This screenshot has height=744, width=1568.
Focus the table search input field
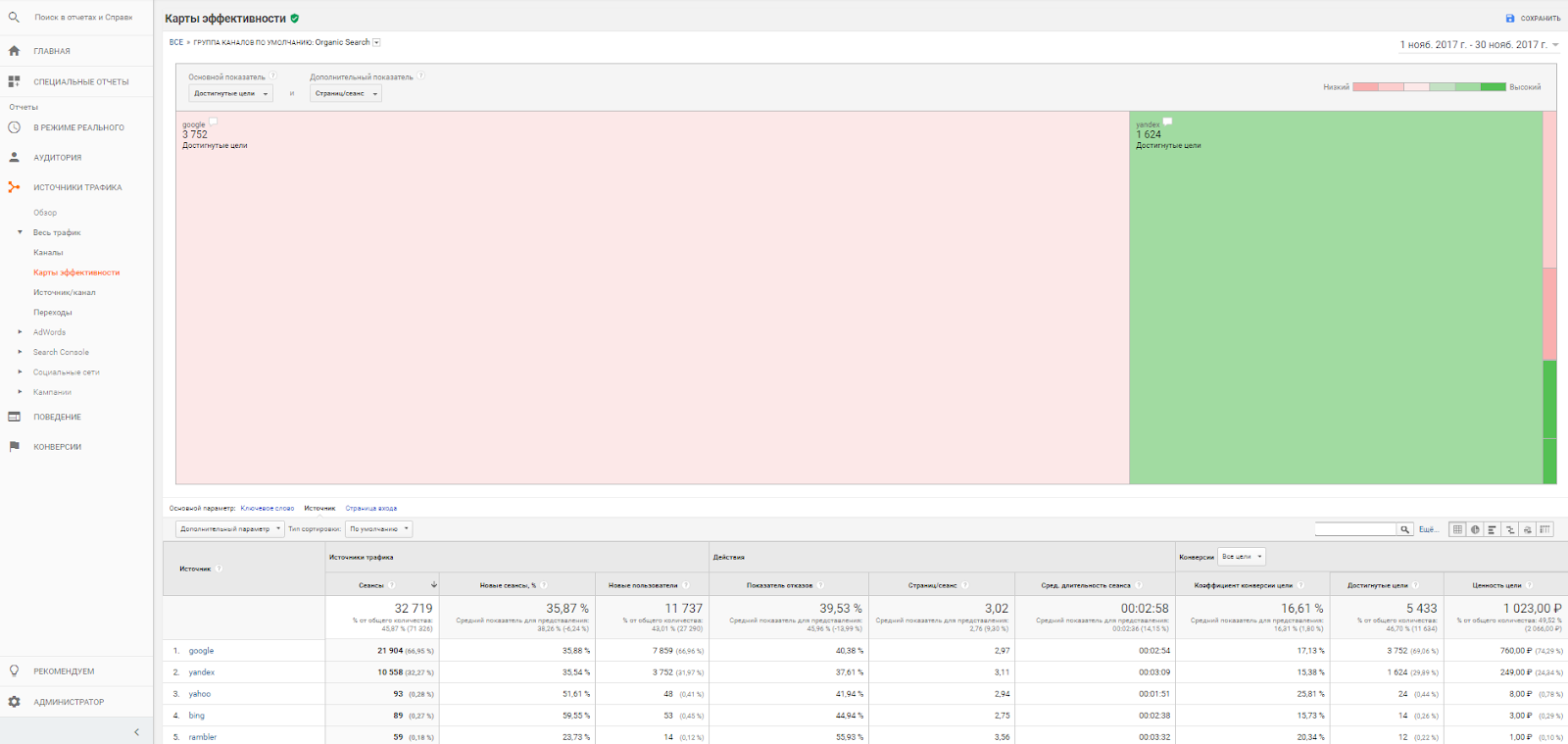(x=1355, y=529)
